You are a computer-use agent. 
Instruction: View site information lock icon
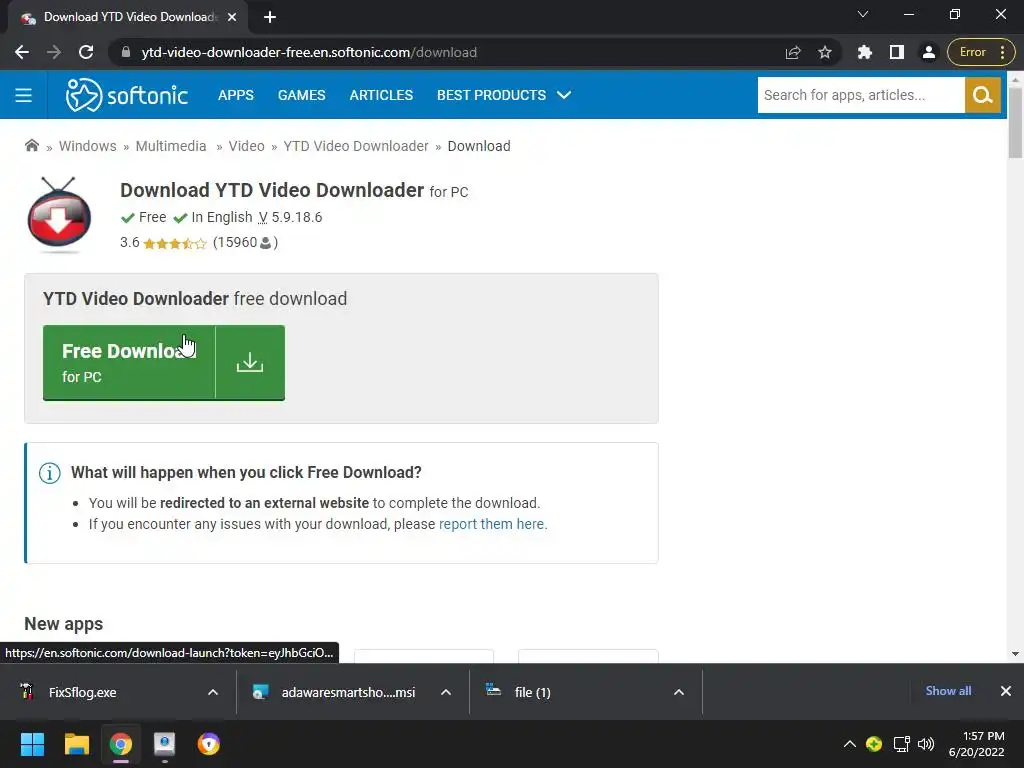click(126, 52)
